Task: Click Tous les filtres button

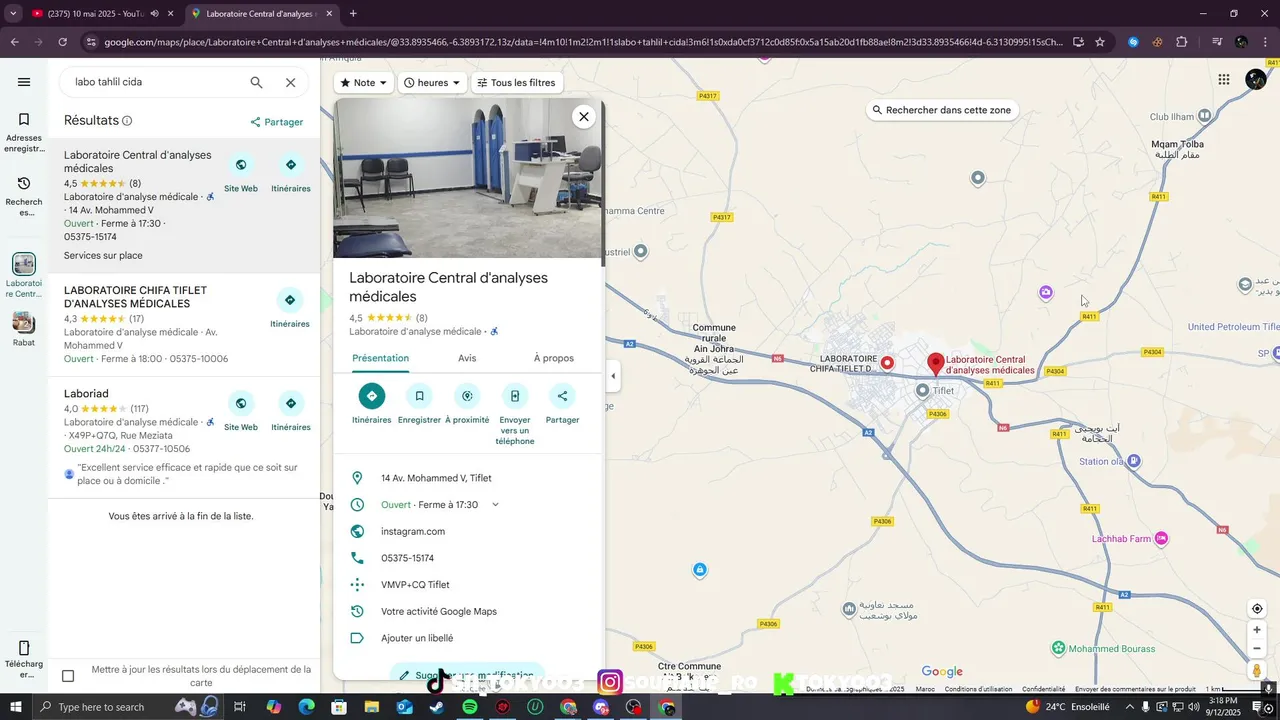Action: click(x=516, y=83)
